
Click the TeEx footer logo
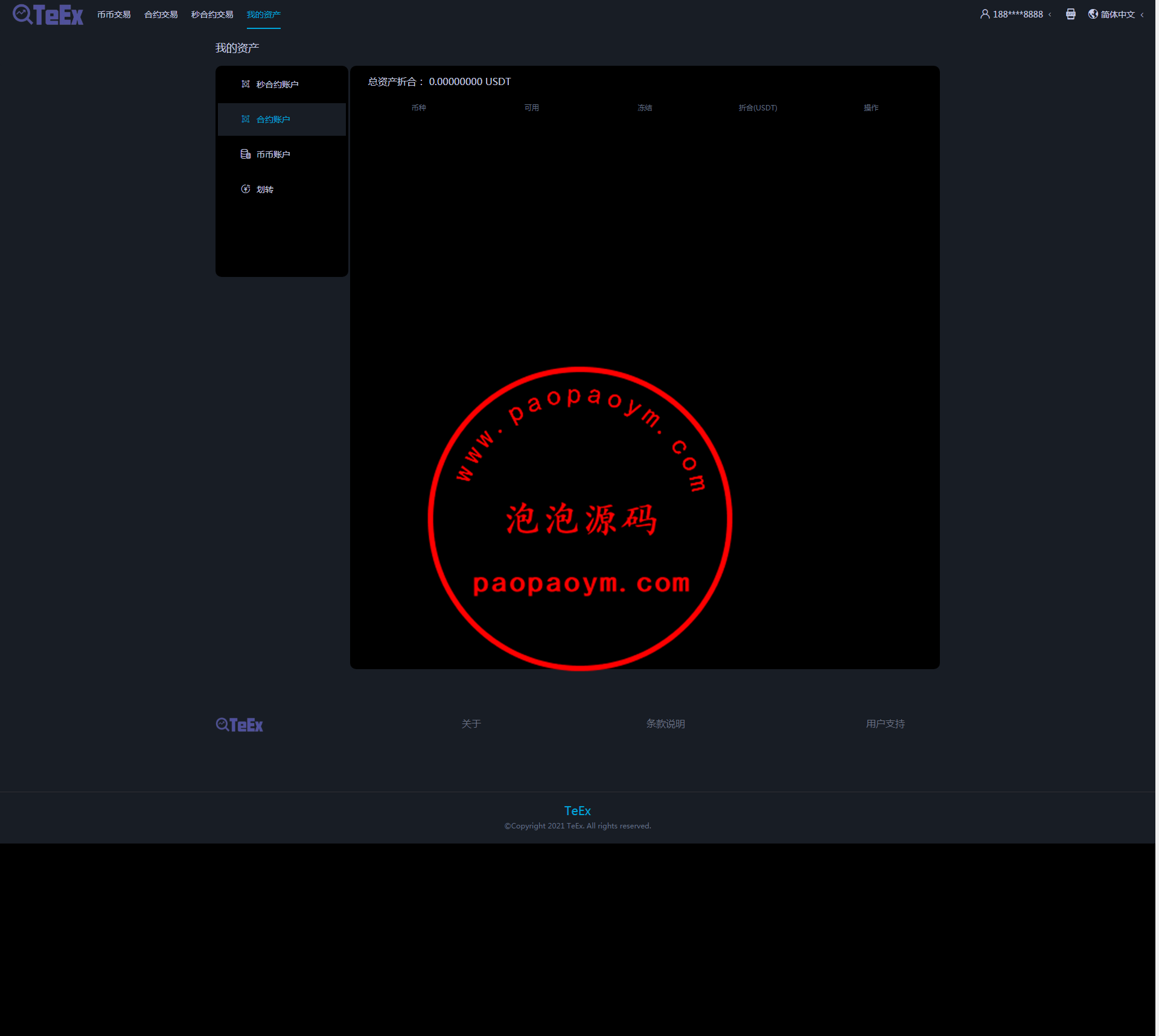[x=240, y=725]
